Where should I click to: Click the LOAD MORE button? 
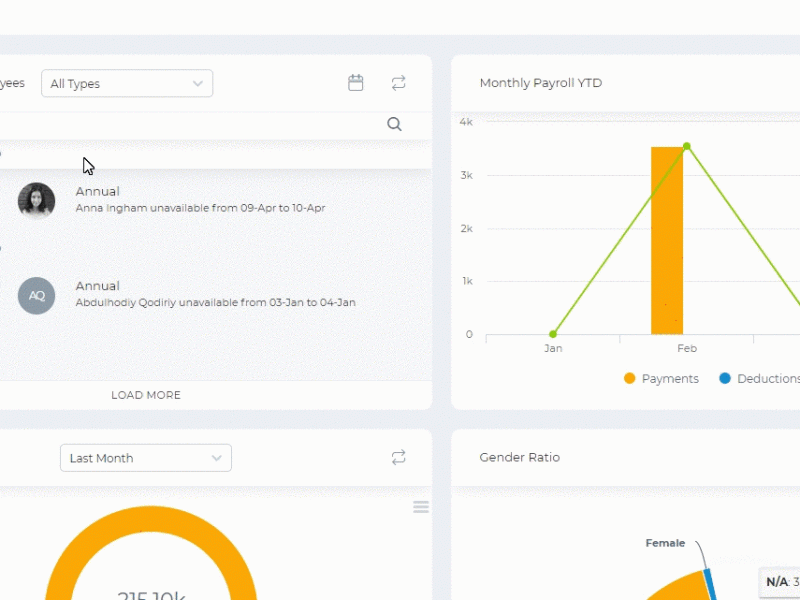tap(146, 395)
